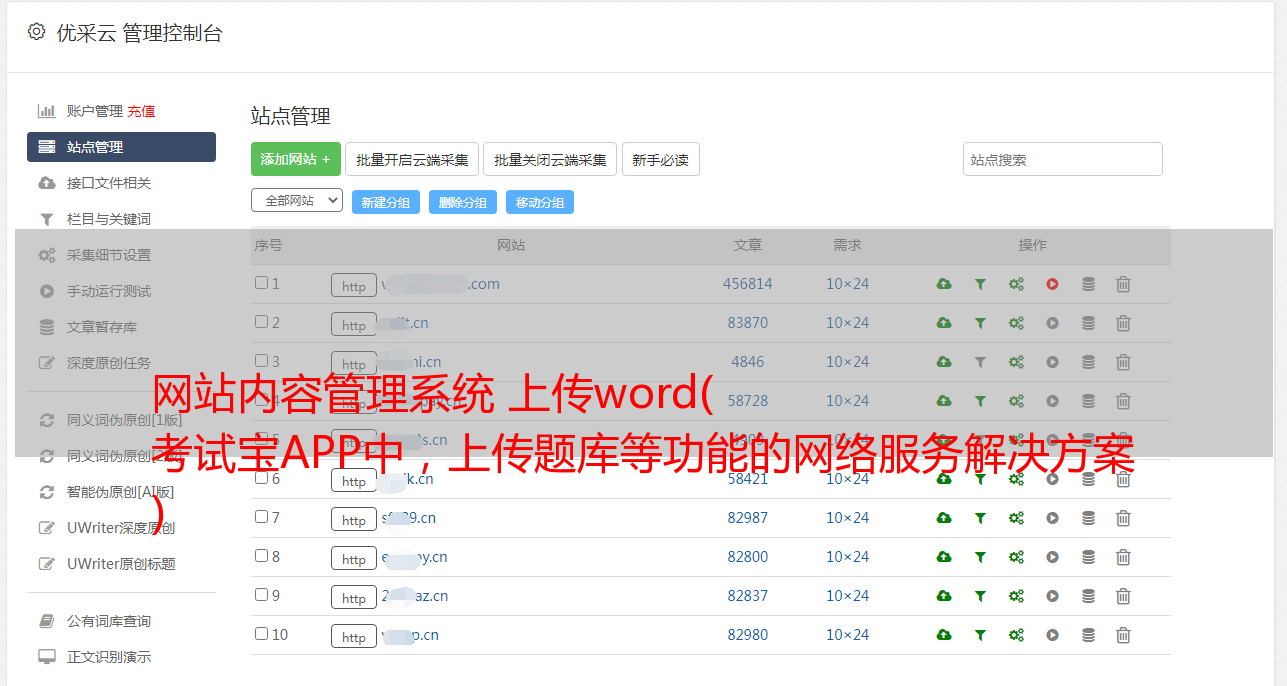Select the checkbox for row 2
Screen dimensions: 1287x686
261,322
